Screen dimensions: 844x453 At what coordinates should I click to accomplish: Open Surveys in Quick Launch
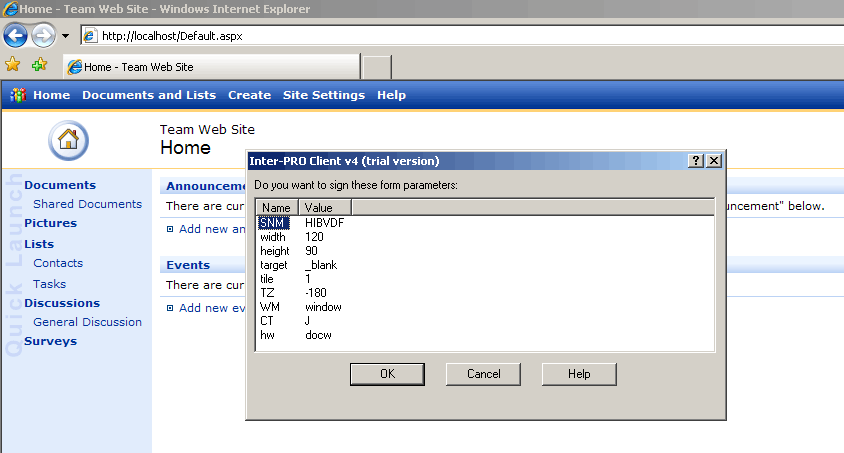(50, 341)
